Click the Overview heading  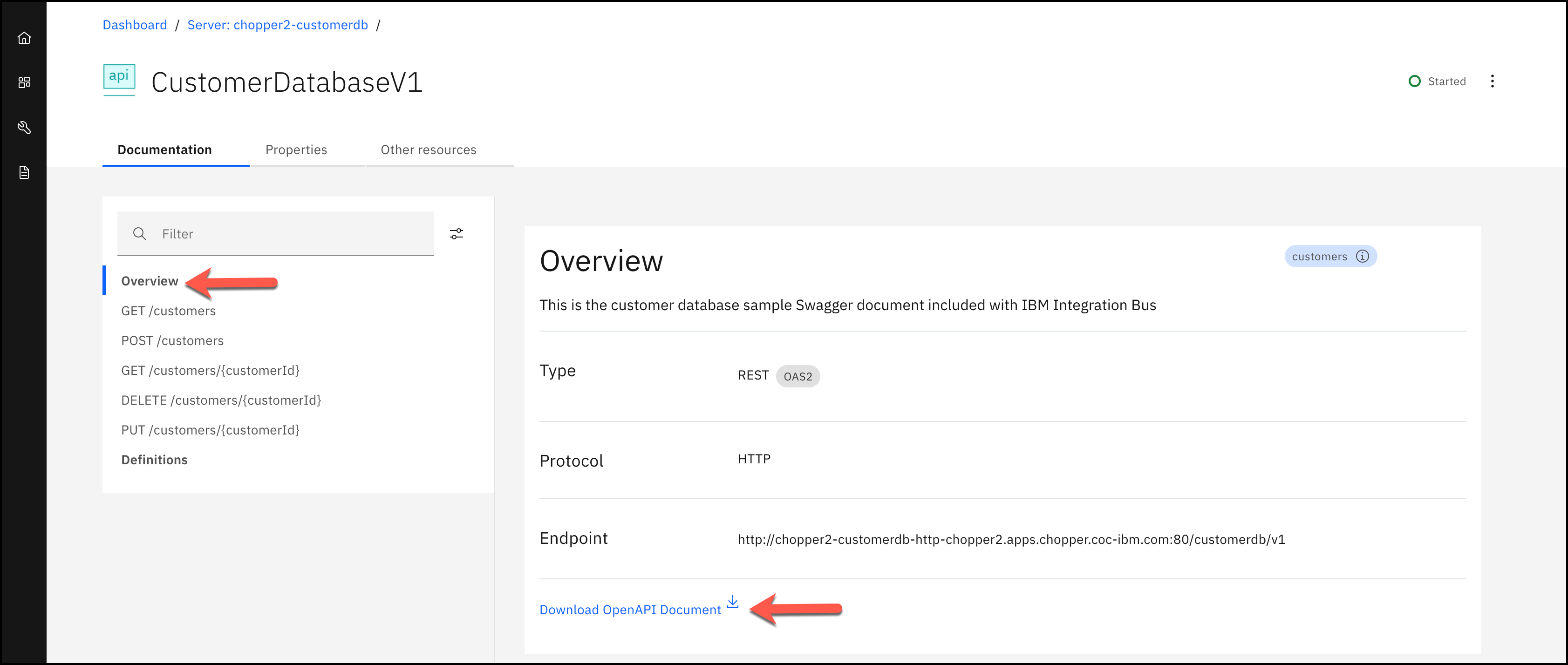point(601,261)
